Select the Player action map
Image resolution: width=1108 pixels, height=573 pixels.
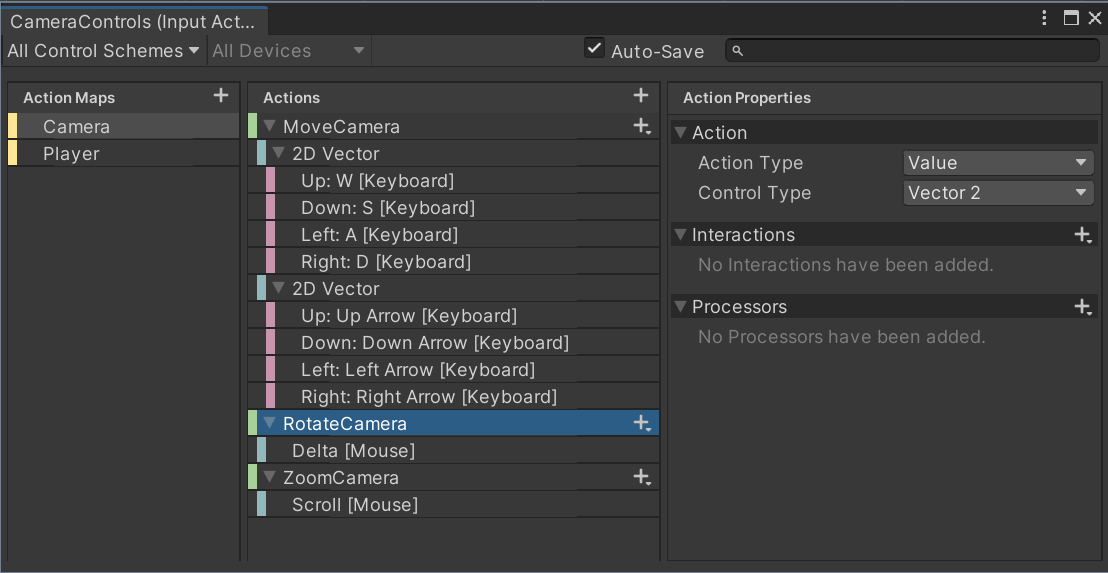[x=71, y=154]
